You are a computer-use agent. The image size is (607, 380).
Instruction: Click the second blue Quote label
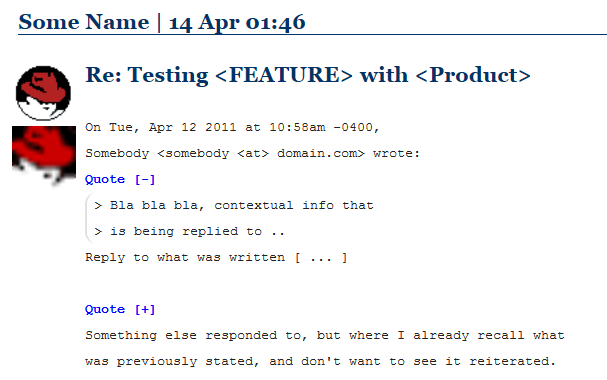[105, 310]
